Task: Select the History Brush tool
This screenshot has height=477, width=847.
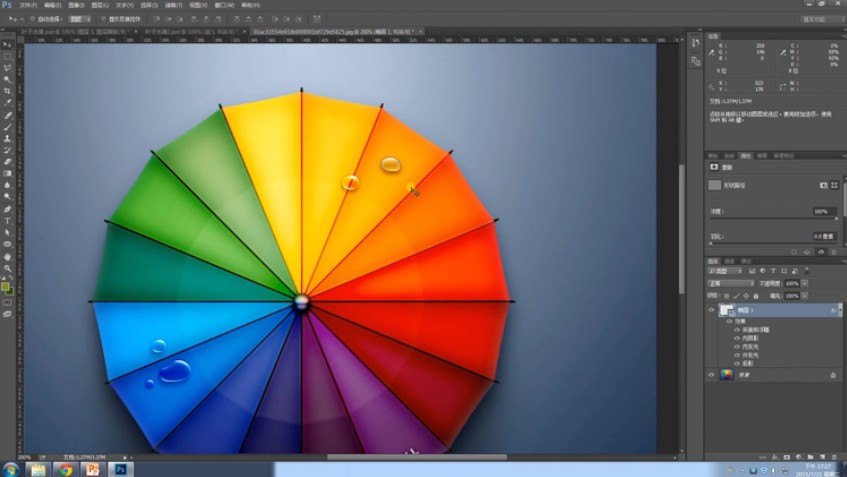Action: (7, 150)
